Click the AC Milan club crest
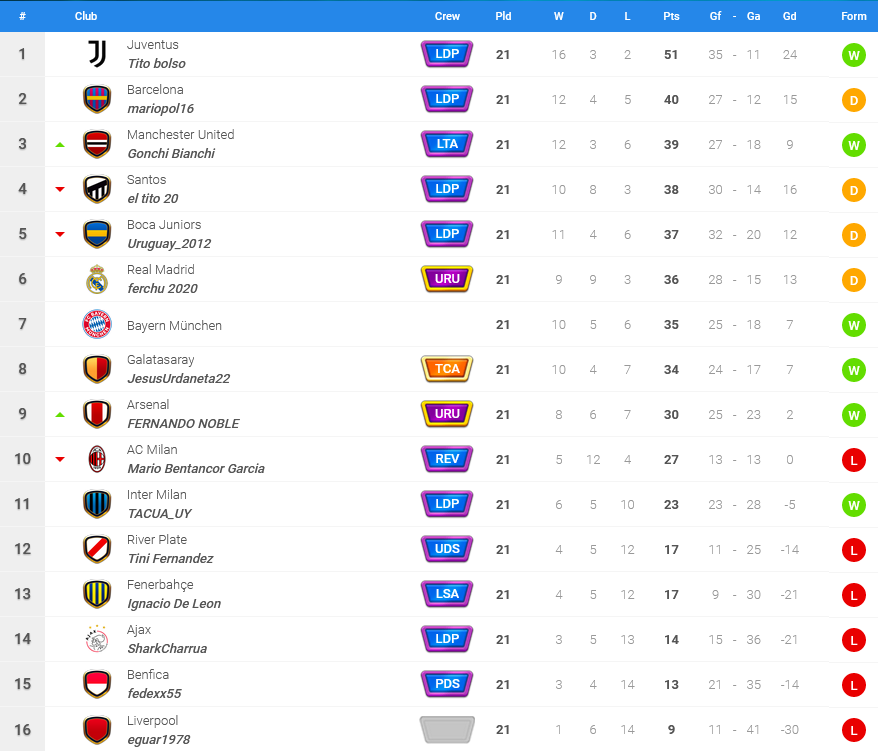Screen dimensions: 878x751 (x=97, y=459)
